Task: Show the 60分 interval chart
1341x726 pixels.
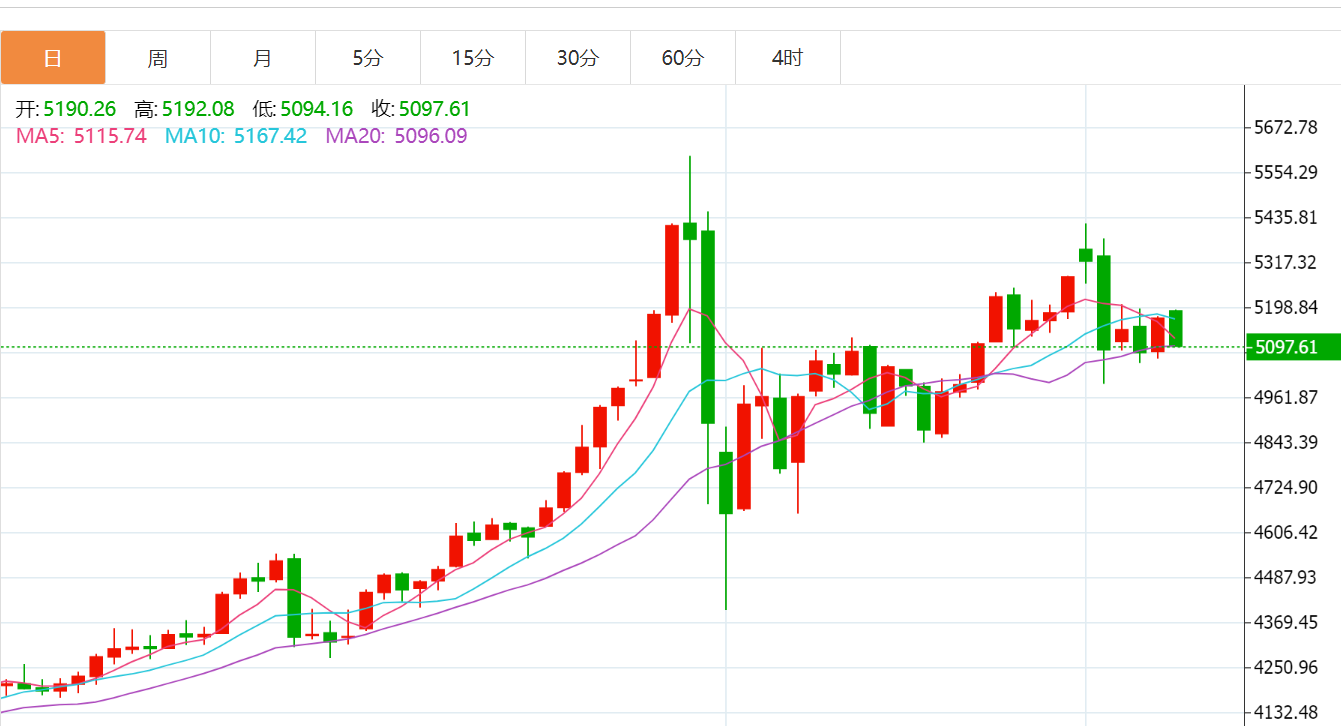Action: tap(683, 58)
